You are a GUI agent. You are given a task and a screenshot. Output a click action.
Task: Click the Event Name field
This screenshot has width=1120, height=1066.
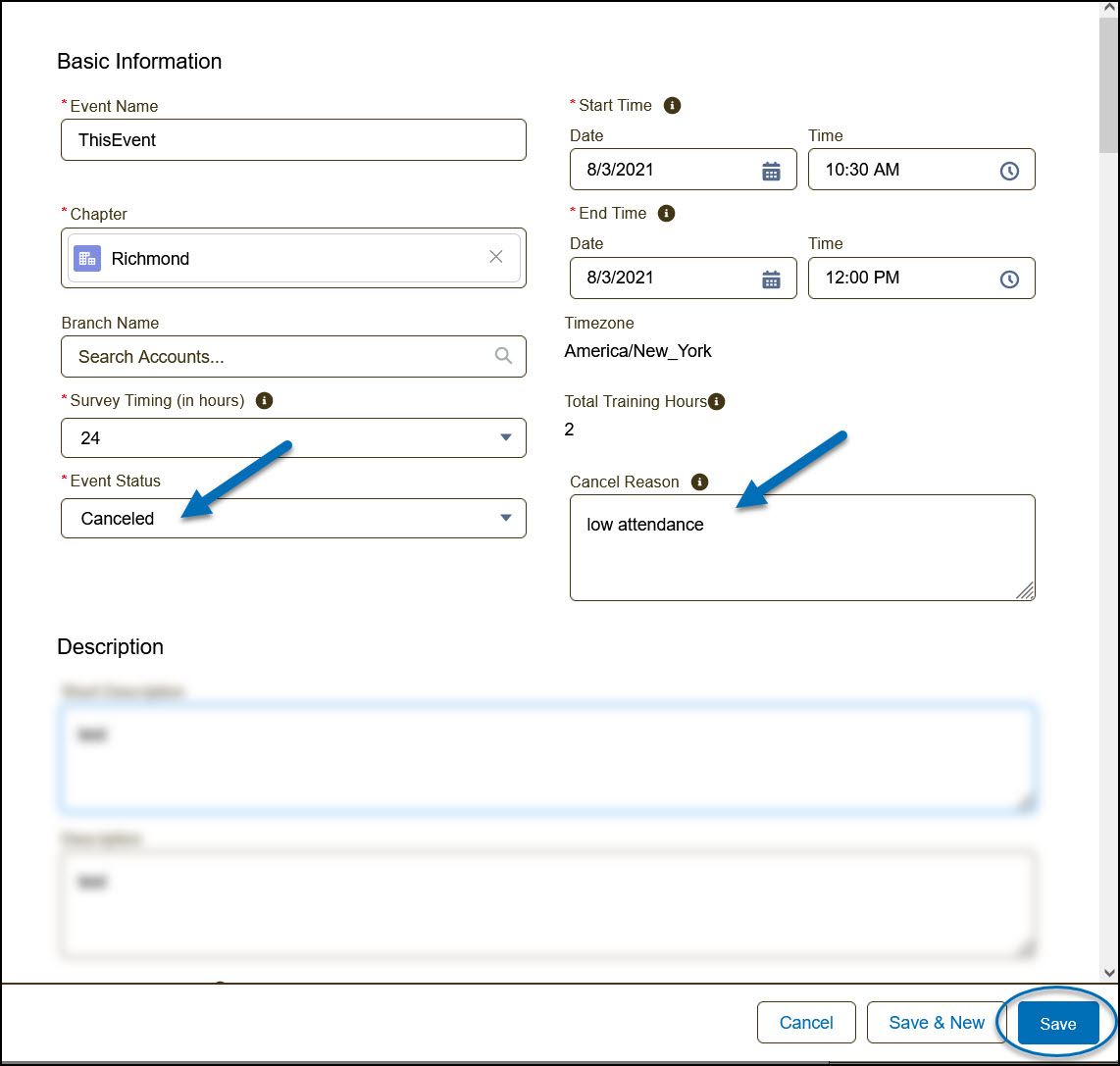(293, 140)
